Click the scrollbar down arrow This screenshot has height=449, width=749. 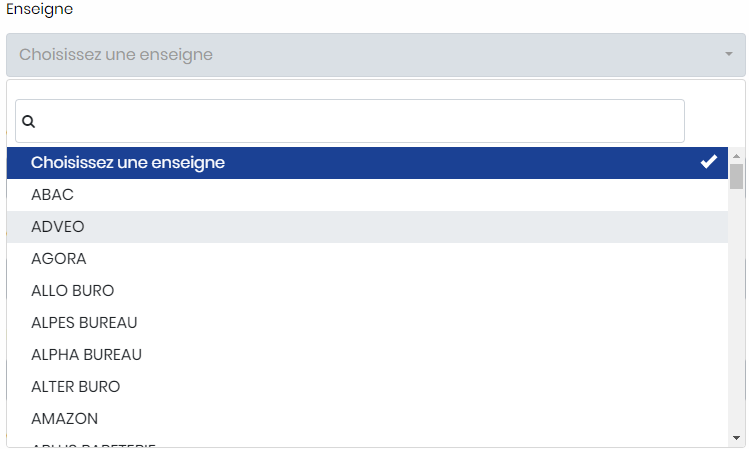tap(736, 438)
